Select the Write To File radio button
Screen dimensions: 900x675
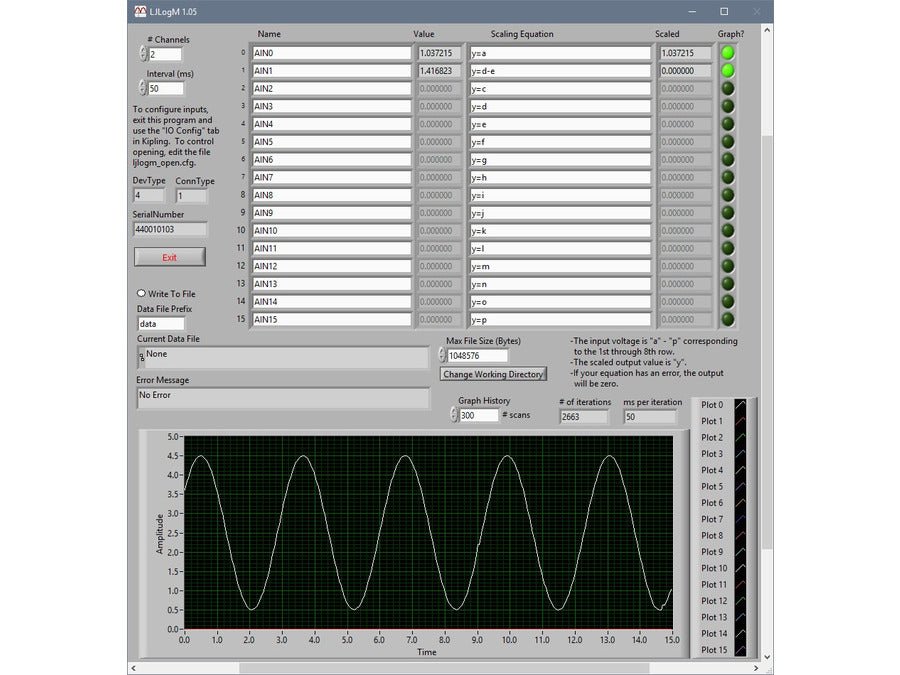pos(140,292)
